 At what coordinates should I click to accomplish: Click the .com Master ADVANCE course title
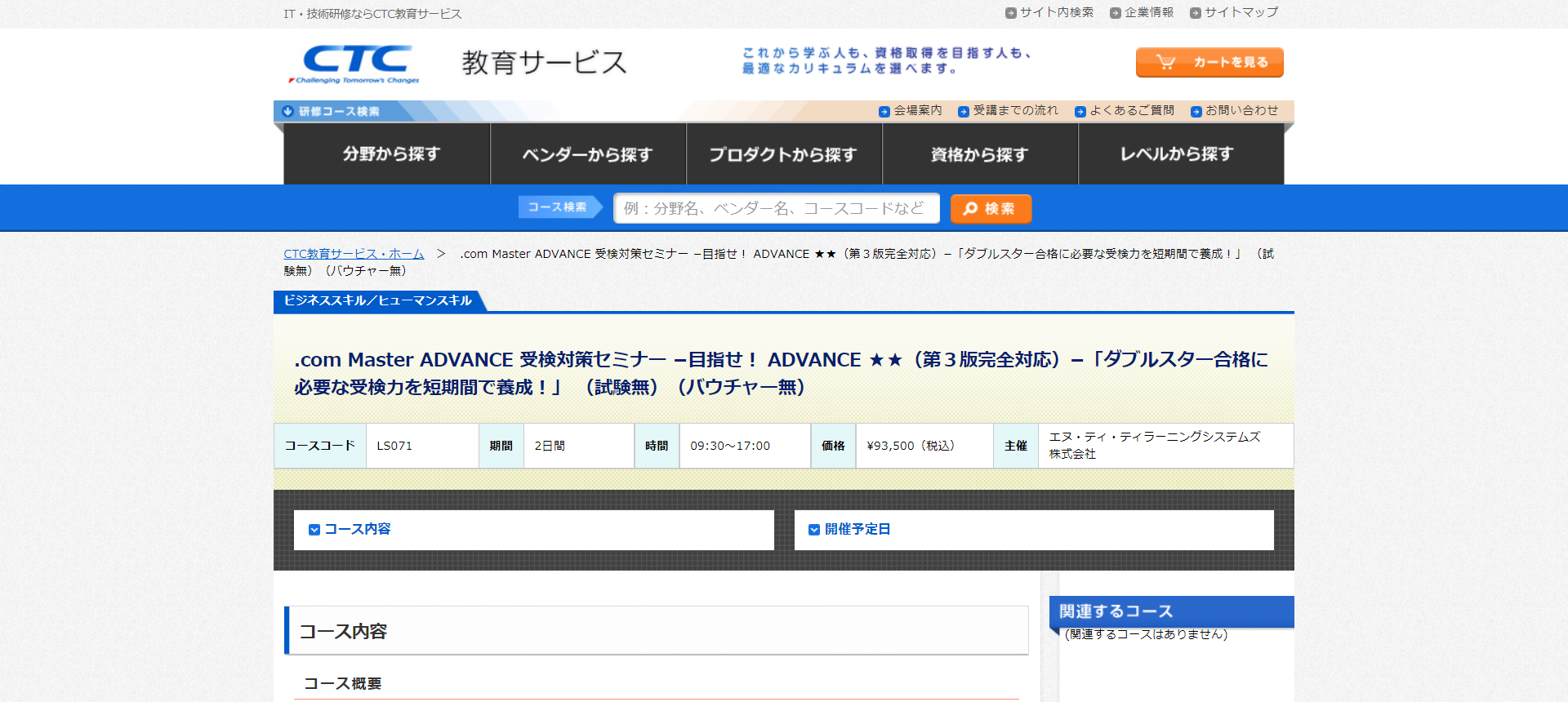[782, 373]
